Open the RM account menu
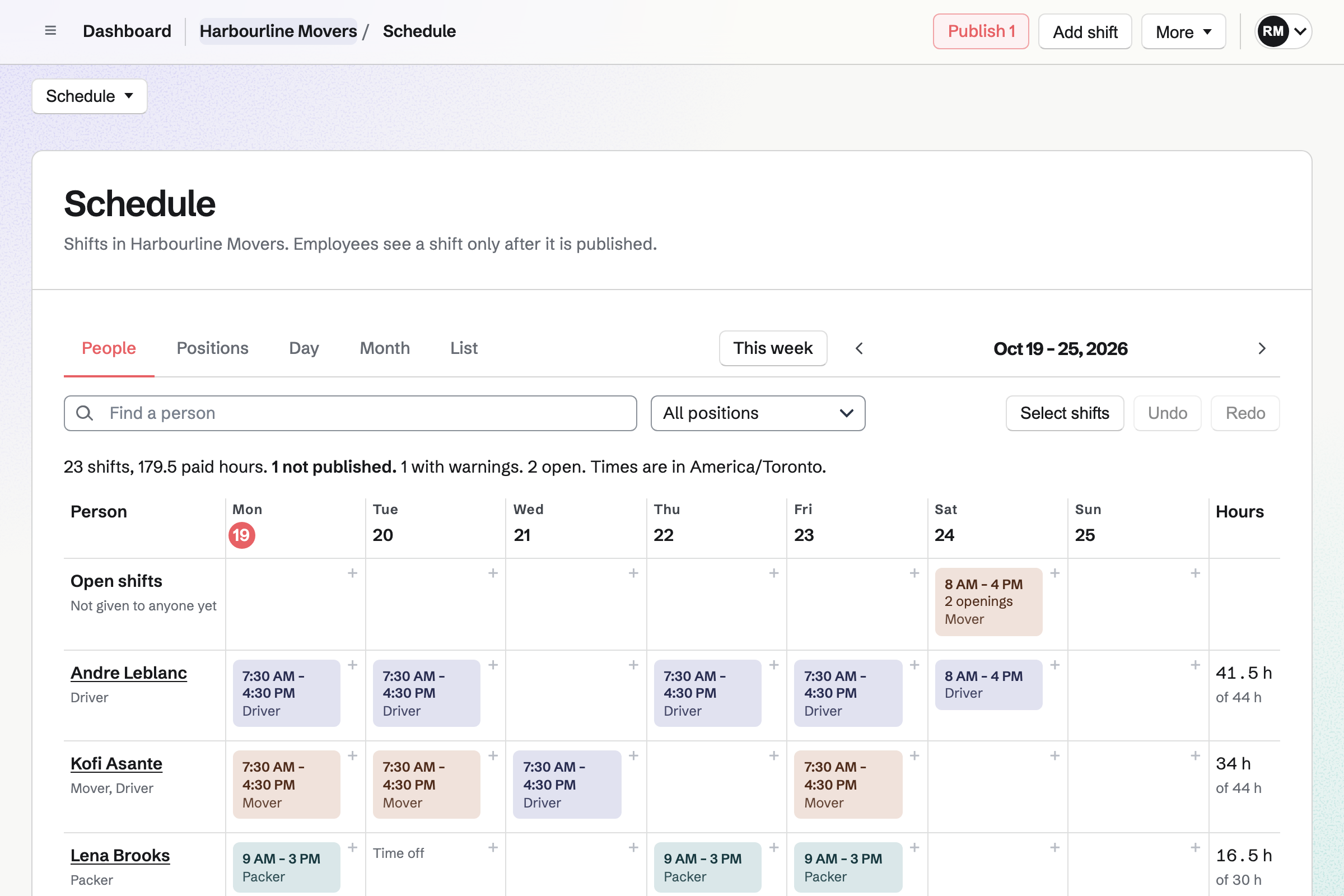This screenshot has width=1344, height=896. coord(1282,31)
